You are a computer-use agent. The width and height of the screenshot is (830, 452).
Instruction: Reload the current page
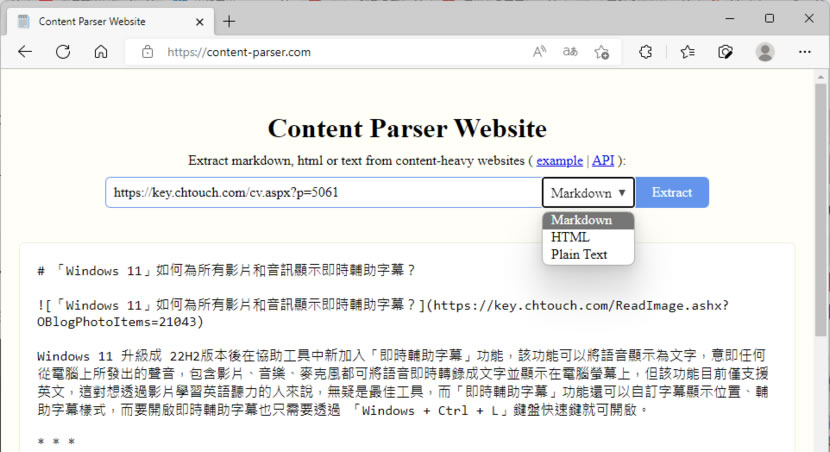pyautogui.click(x=63, y=52)
